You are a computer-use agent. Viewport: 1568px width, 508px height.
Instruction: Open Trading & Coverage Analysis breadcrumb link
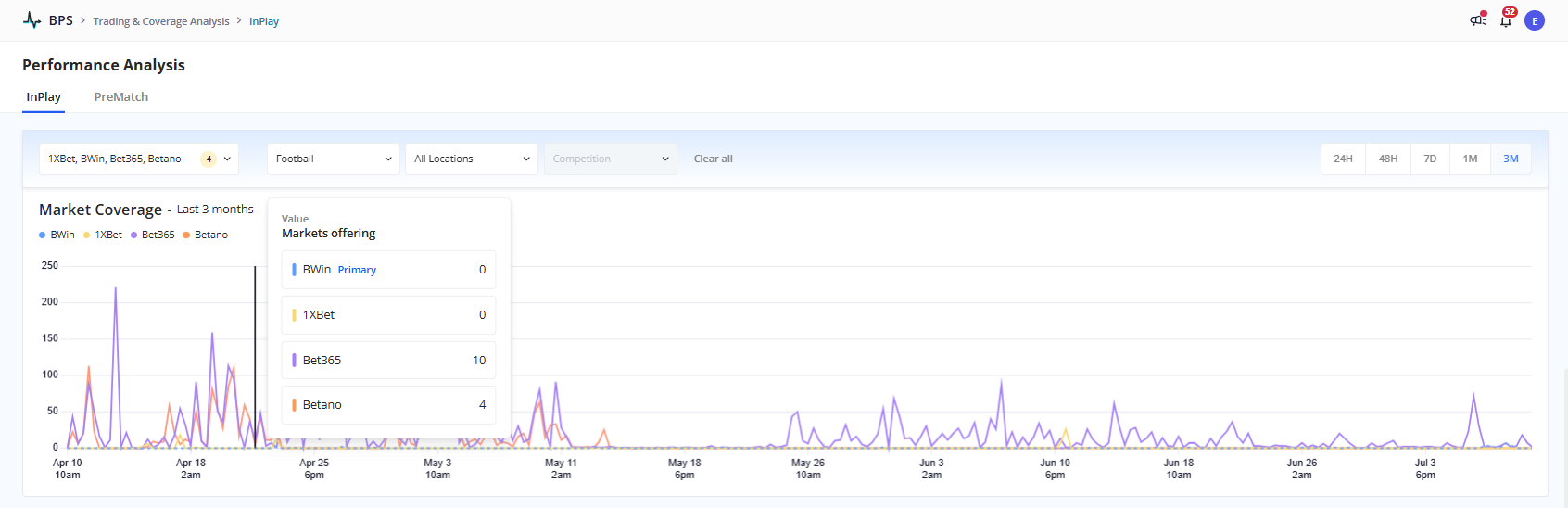(161, 21)
